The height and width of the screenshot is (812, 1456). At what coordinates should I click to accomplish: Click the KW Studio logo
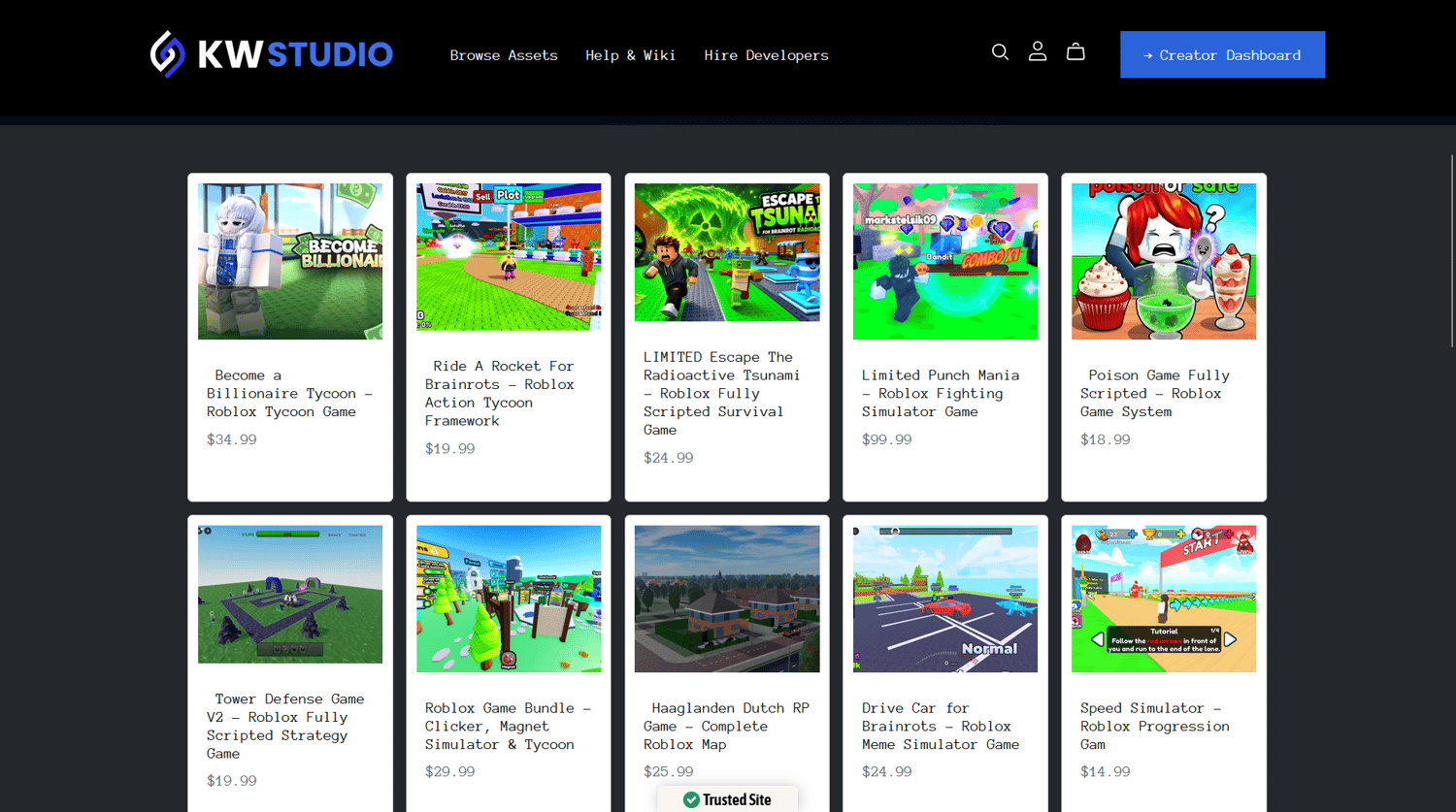point(271,54)
